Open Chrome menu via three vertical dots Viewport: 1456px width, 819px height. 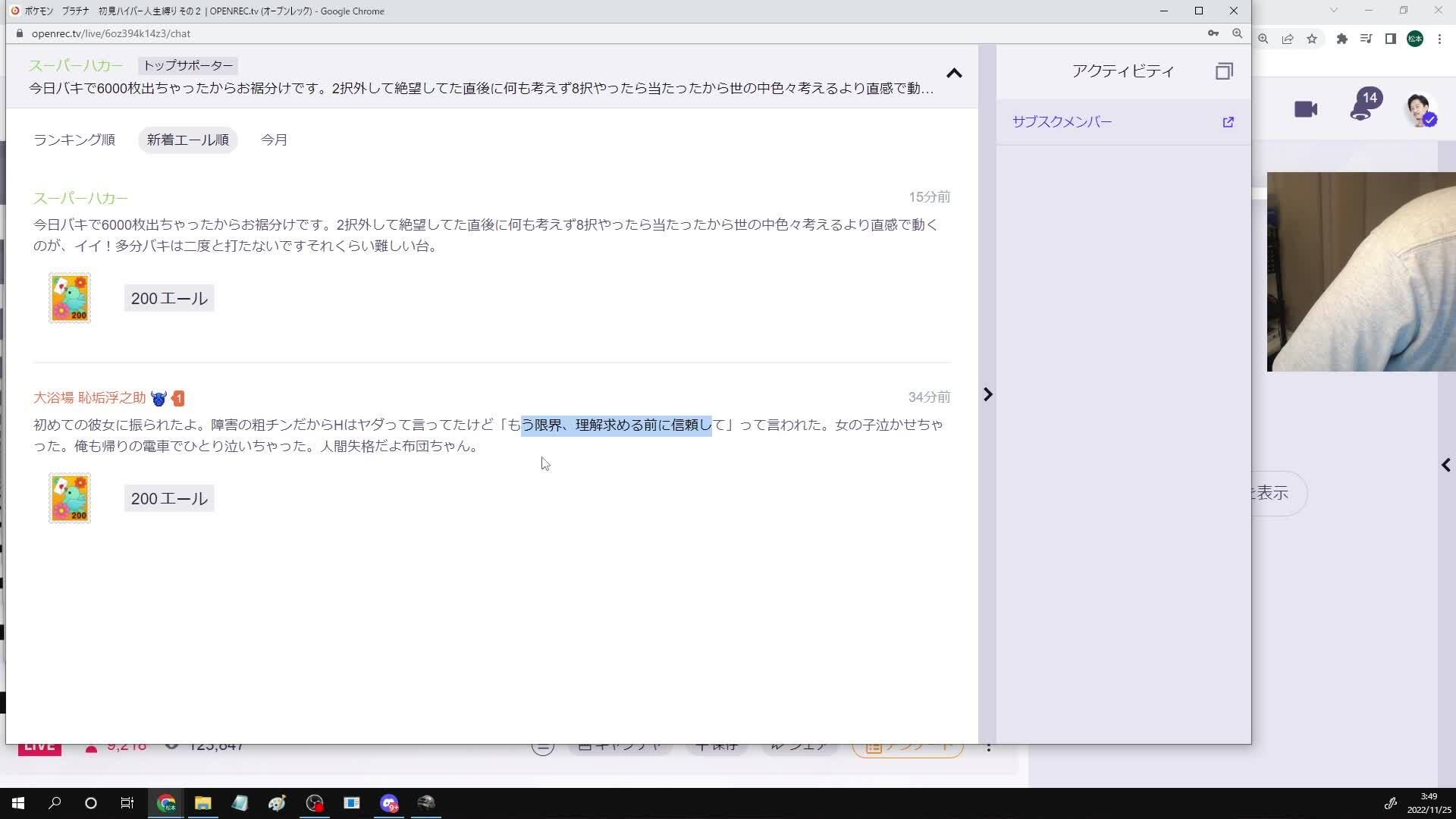(1439, 38)
